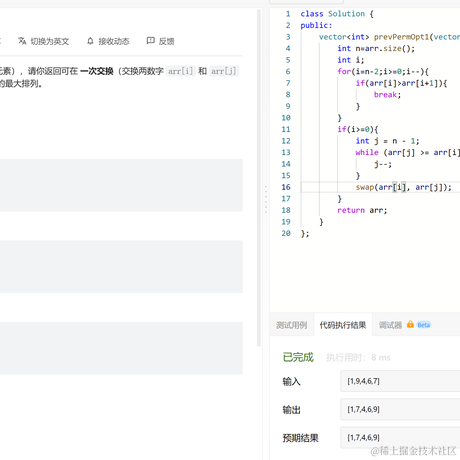
Task: Click the 'int n=arr.size();' line
Action: pyautogui.click(x=376, y=48)
